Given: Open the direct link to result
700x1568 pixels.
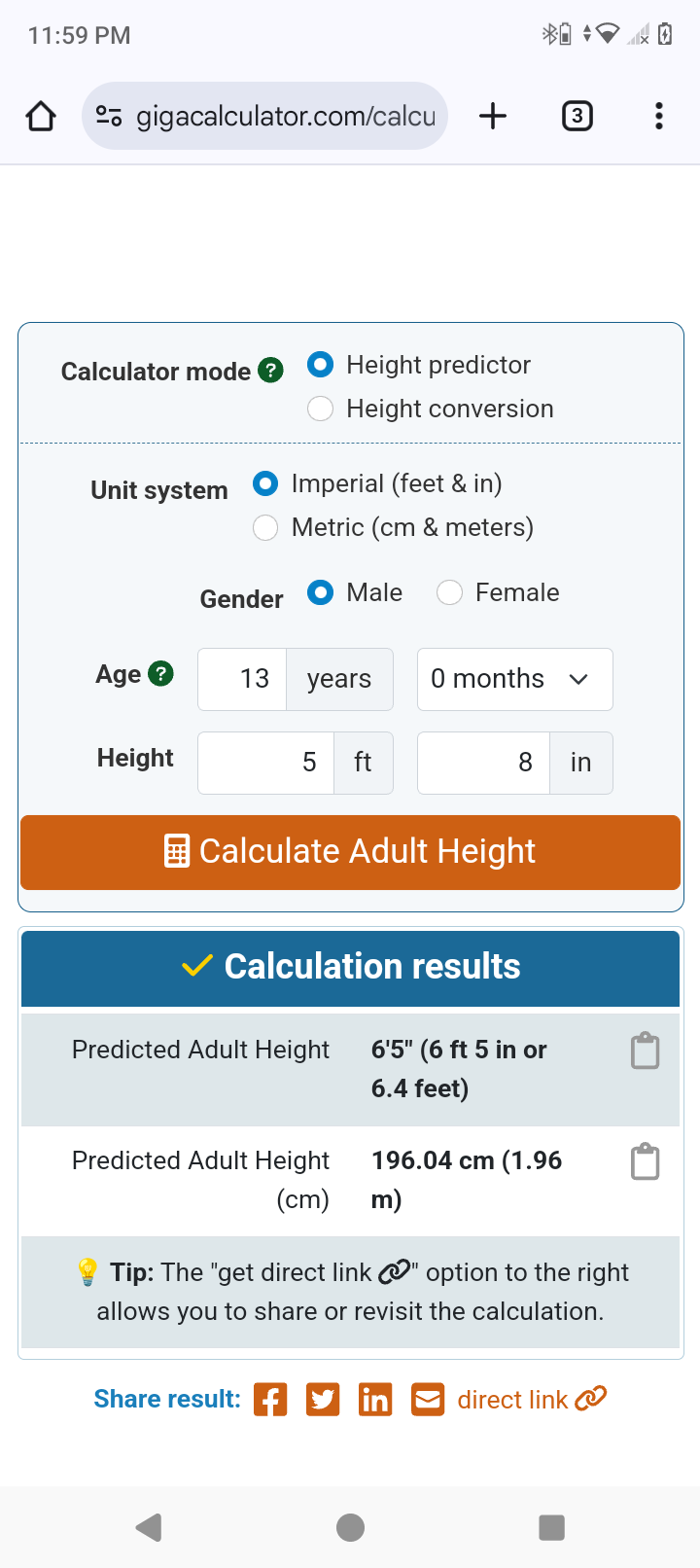Looking at the screenshot, I should (x=532, y=1400).
